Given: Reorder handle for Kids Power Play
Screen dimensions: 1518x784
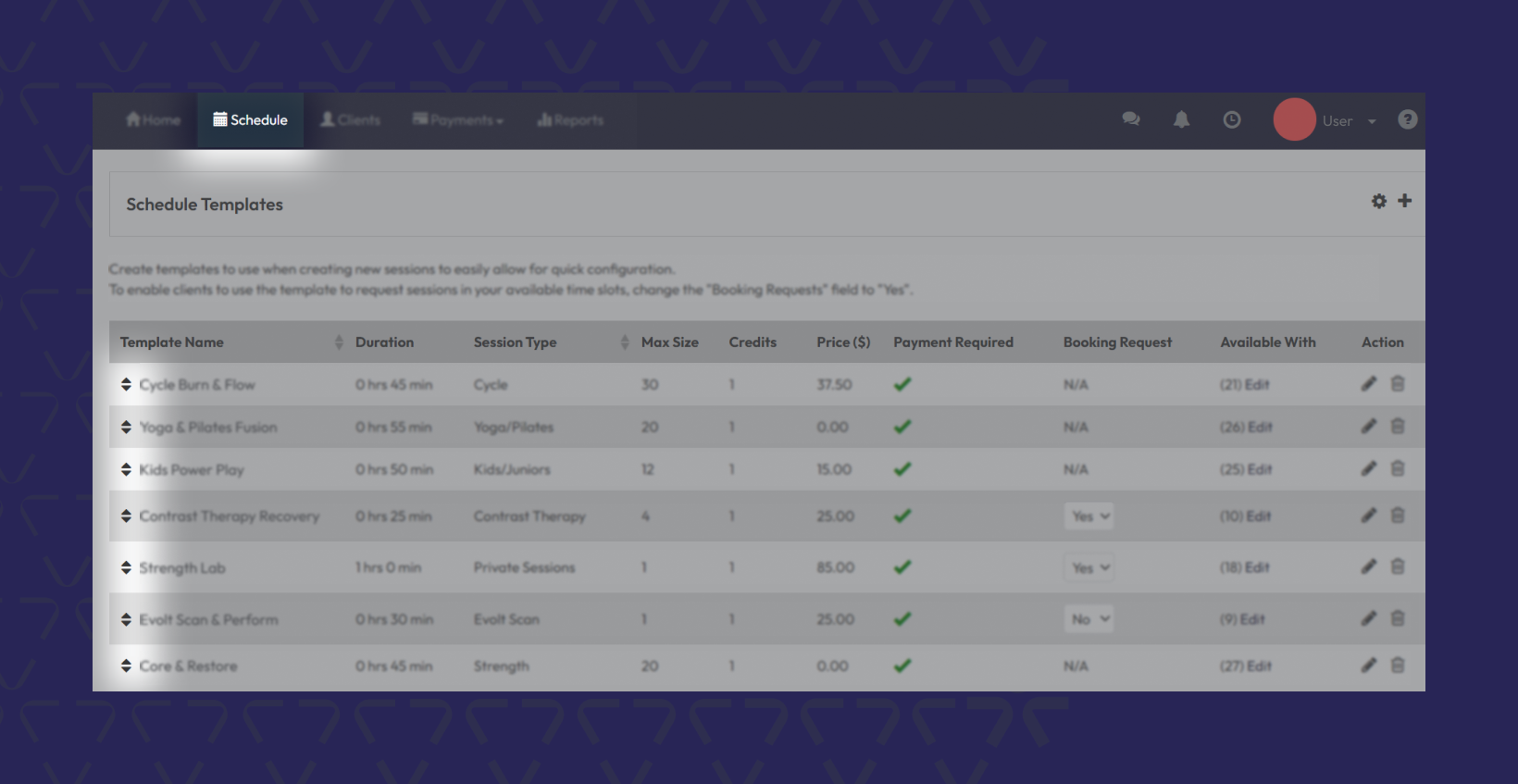Looking at the screenshot, I should pos(126,469).
